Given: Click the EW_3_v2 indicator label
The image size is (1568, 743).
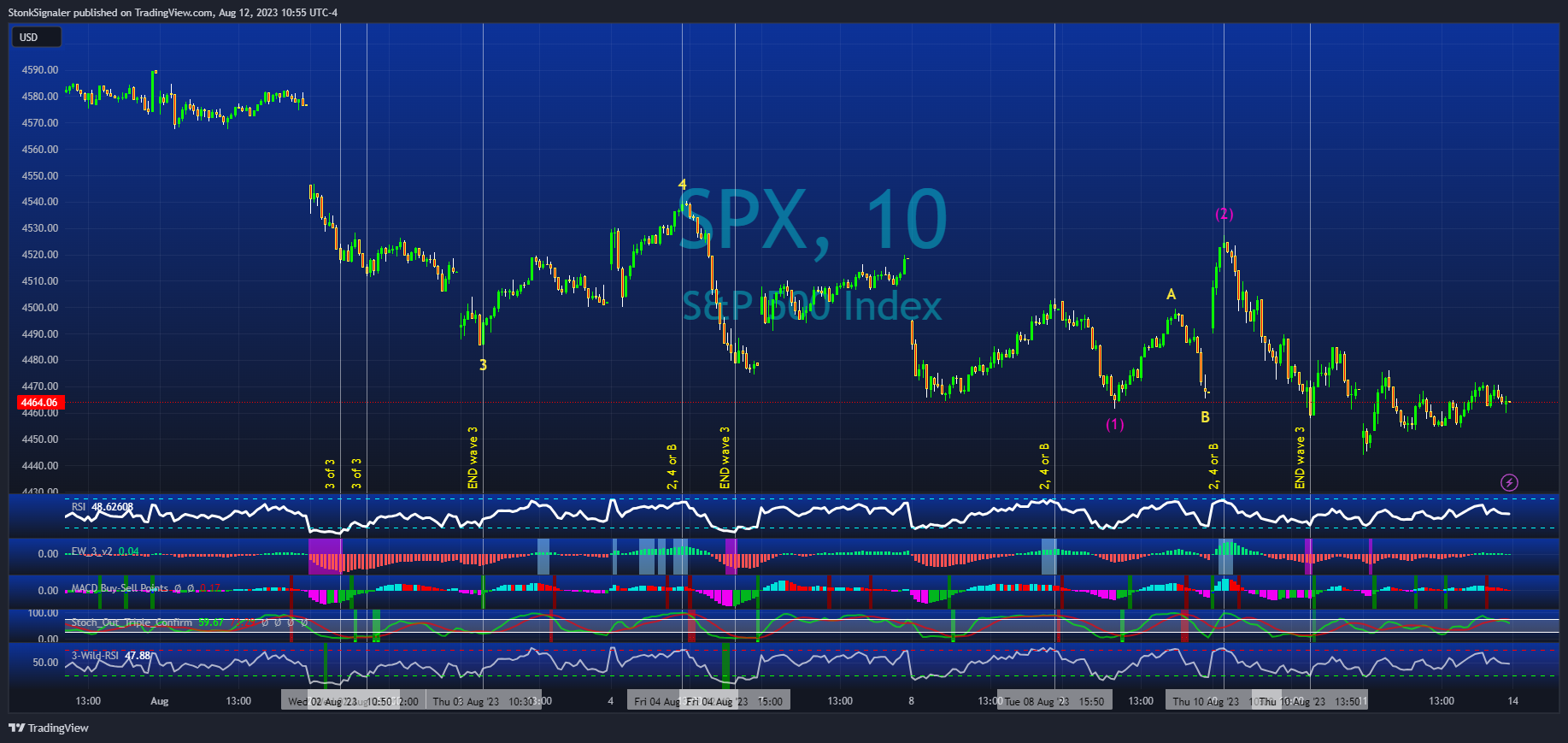Looking at the screenshot, I should click(x=105, y=551).
